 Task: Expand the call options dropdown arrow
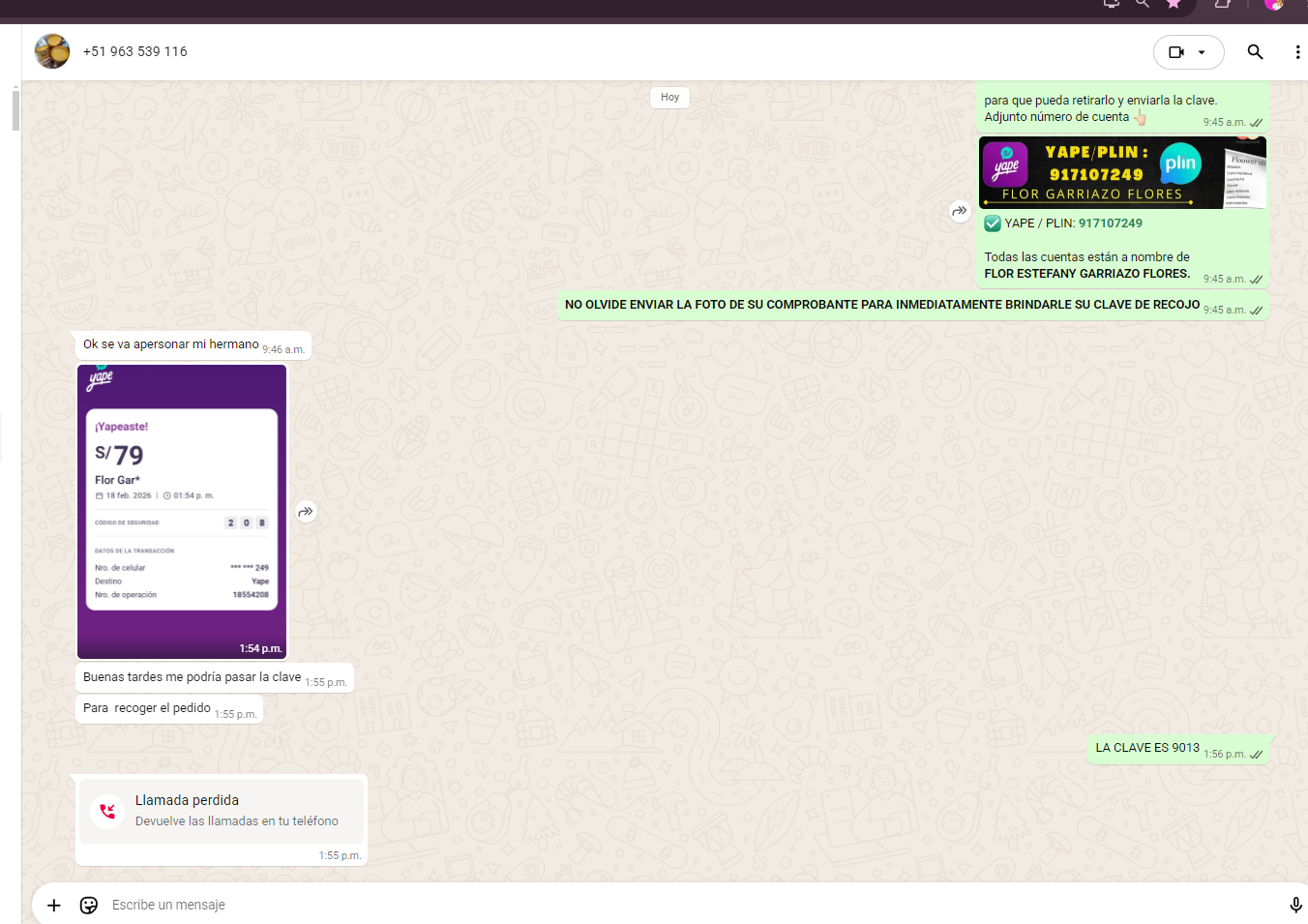point(1203,52)
